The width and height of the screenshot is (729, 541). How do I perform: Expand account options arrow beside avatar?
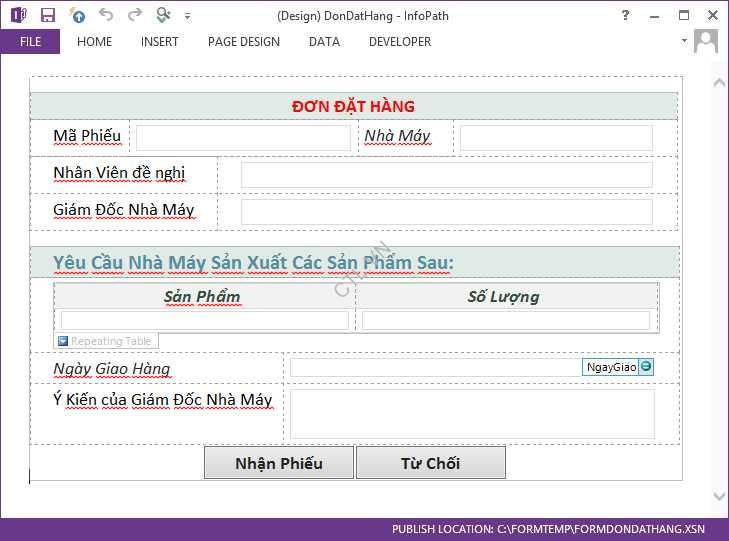coord(685,41)
